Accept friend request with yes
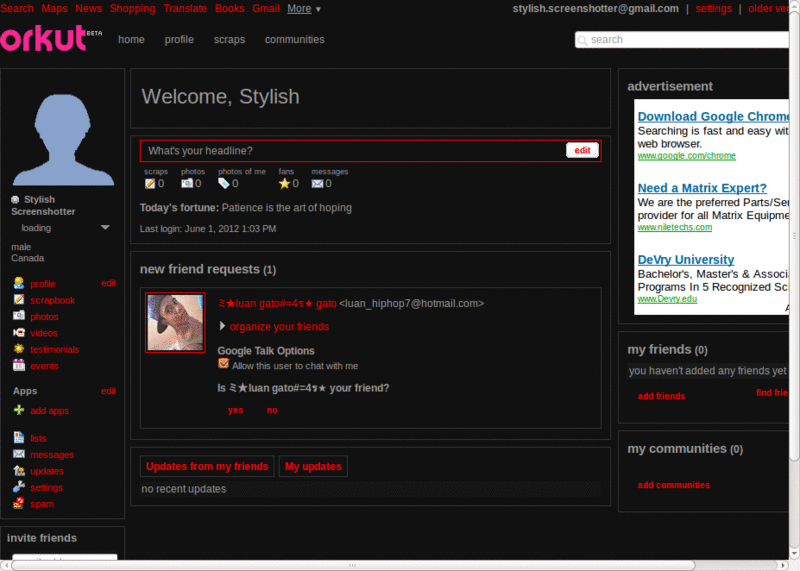800x571 pixels. 235,410
